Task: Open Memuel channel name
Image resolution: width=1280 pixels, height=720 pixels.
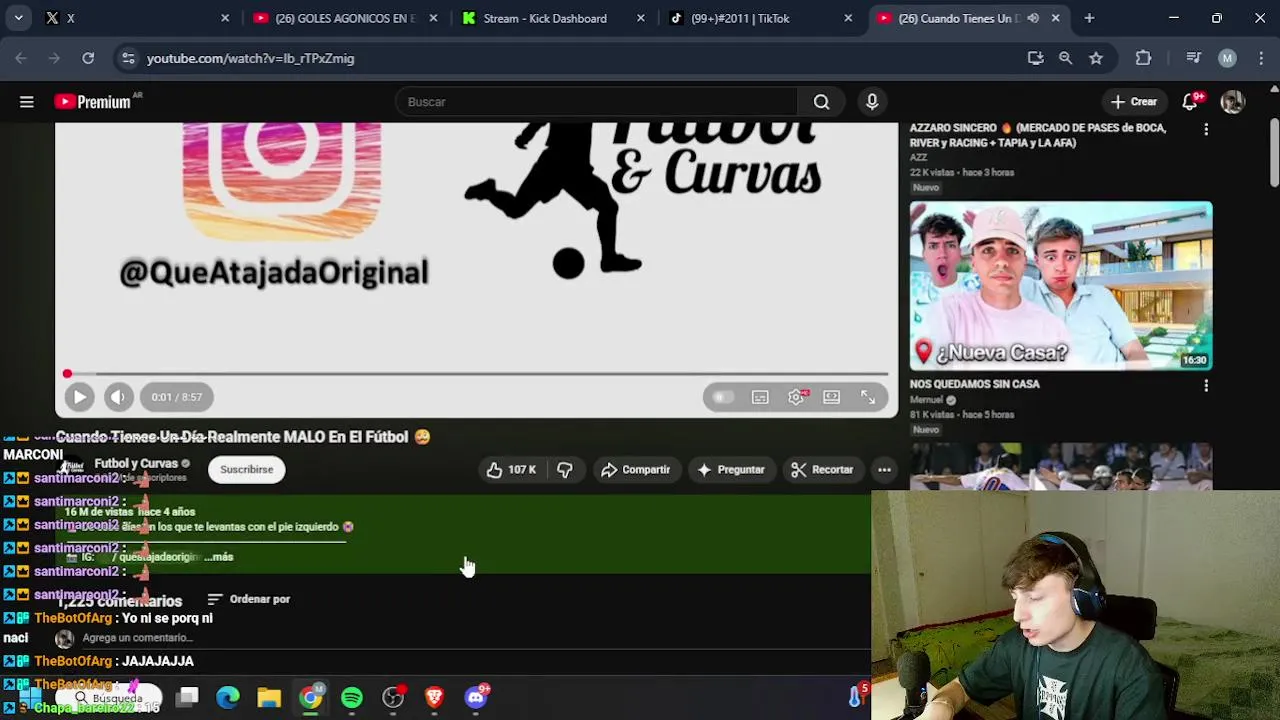Action: (927, 400)
